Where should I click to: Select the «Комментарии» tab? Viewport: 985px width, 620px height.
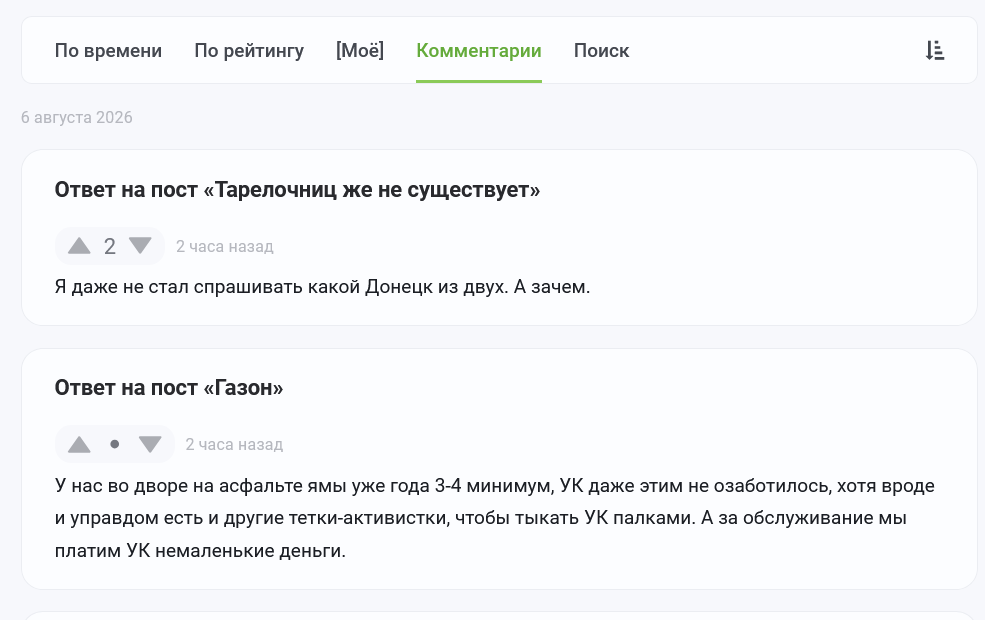479,50
